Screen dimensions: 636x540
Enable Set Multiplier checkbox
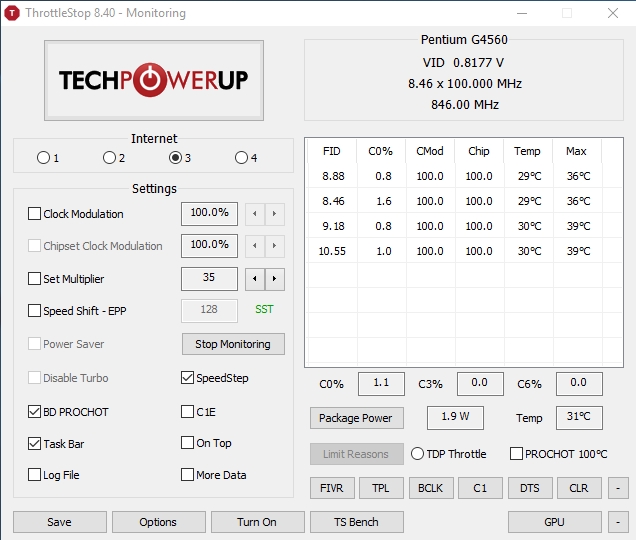pyautogui.click(x=34, y=279)
